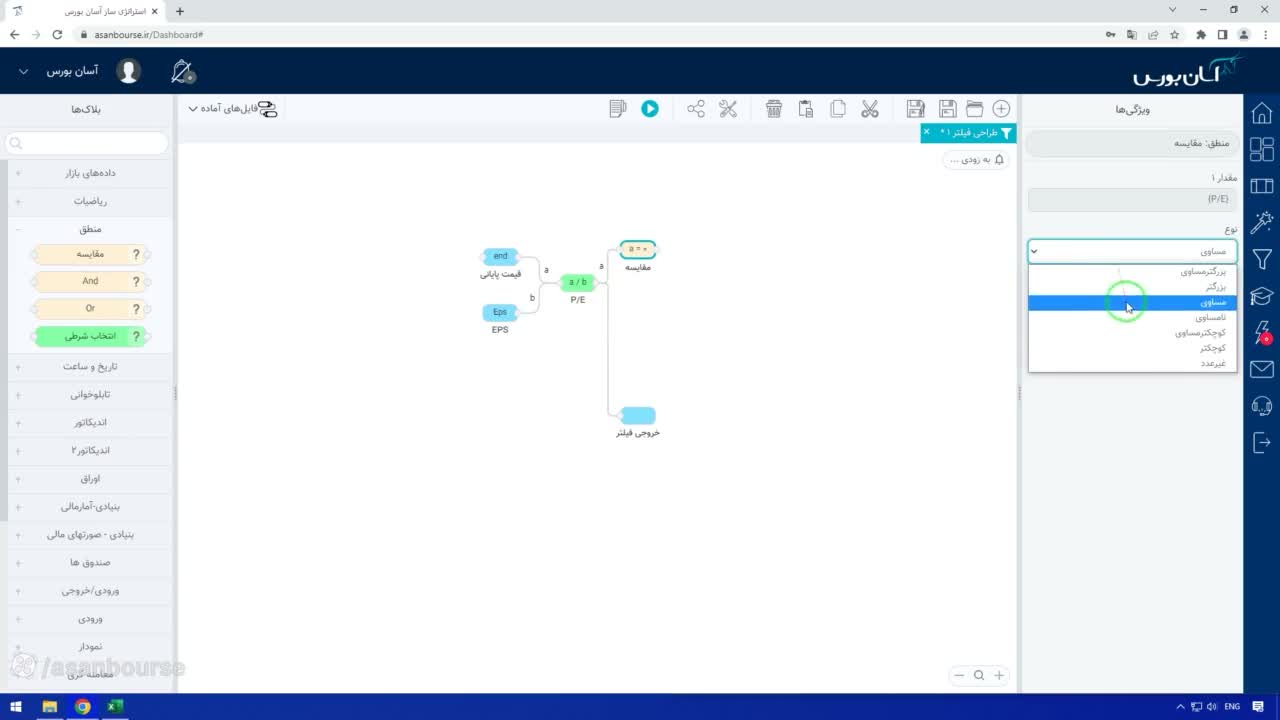Run the strategy with play button

tap(650, 109)
